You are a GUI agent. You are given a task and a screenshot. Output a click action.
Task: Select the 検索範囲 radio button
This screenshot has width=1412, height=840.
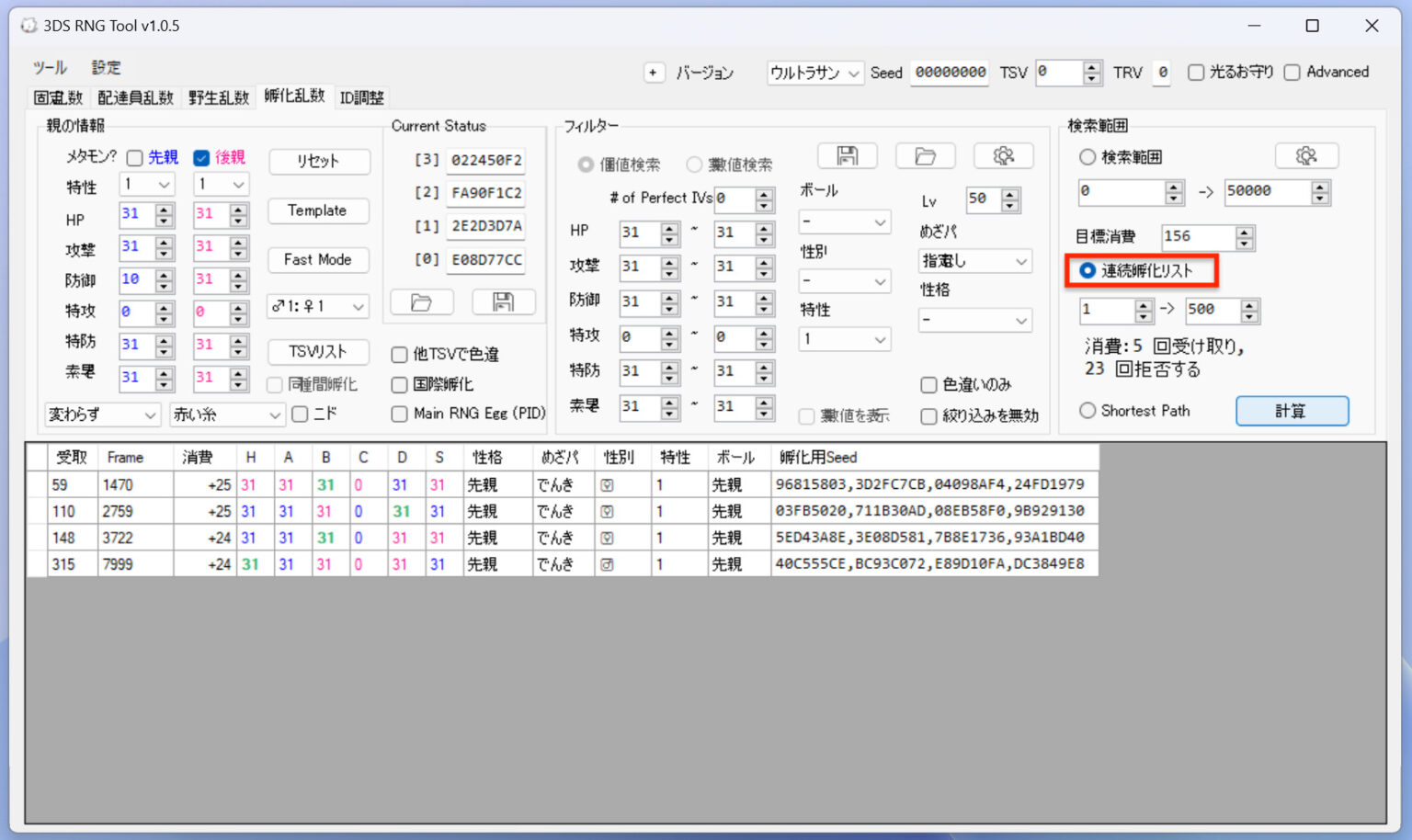click(1087, 157)
